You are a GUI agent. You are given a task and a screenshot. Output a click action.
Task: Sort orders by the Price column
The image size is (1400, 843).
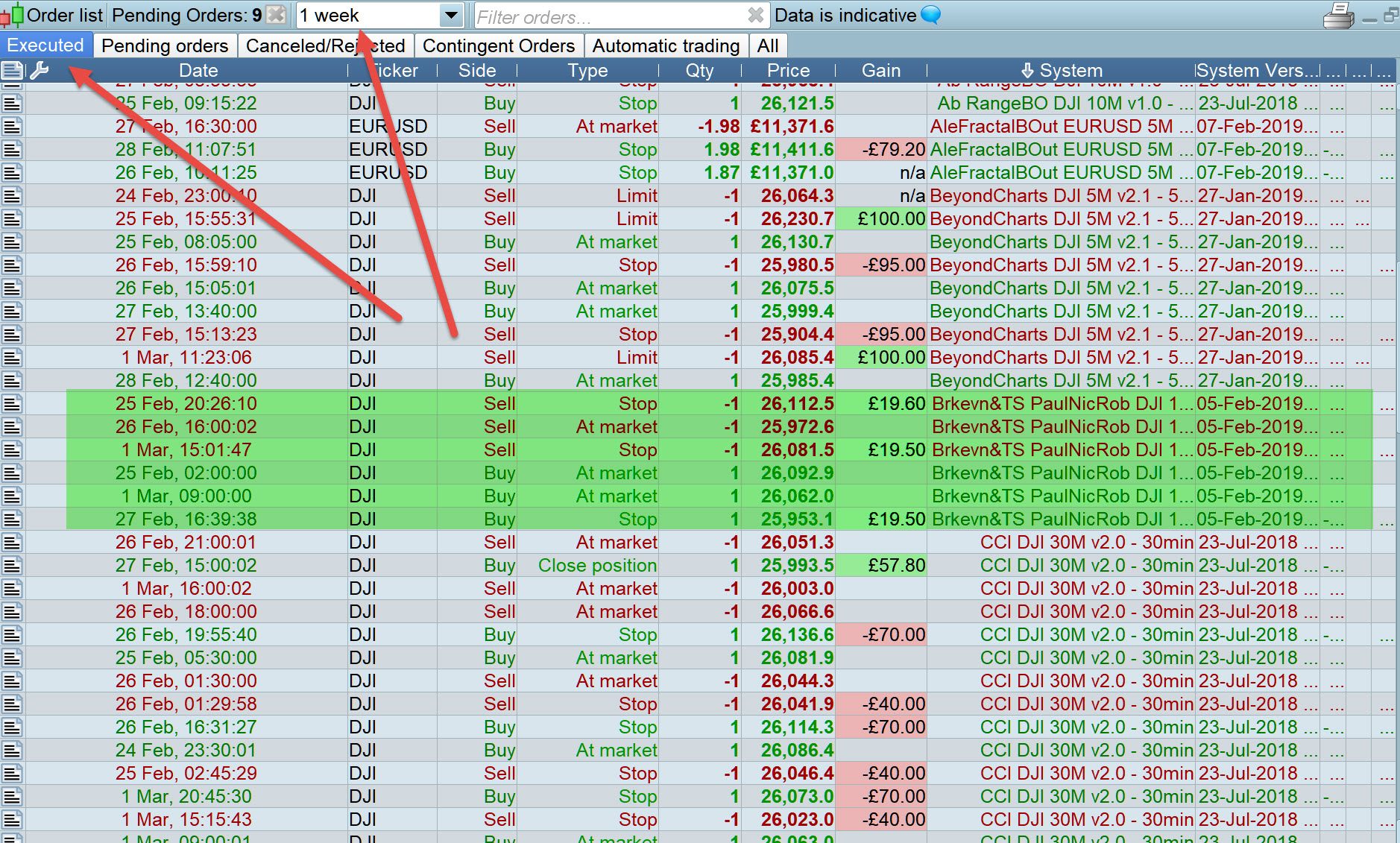coord(788,70)
